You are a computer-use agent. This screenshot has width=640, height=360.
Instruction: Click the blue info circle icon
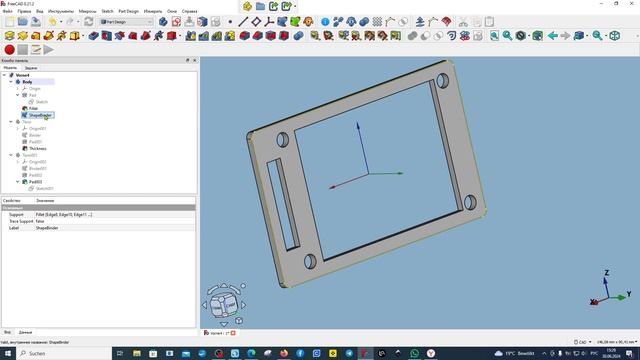tap(325, 22)
